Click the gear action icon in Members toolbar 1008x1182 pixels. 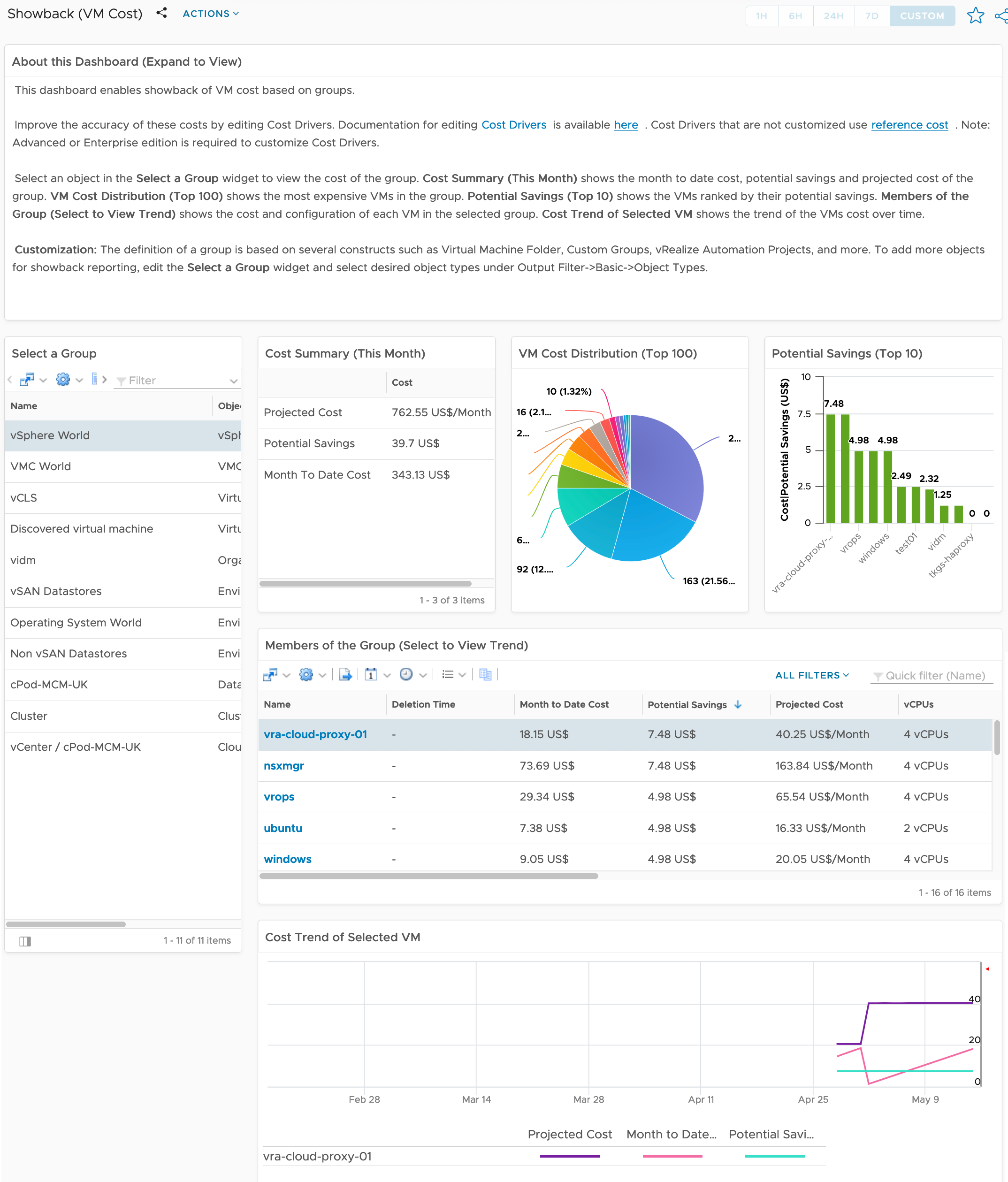[306, 675]
